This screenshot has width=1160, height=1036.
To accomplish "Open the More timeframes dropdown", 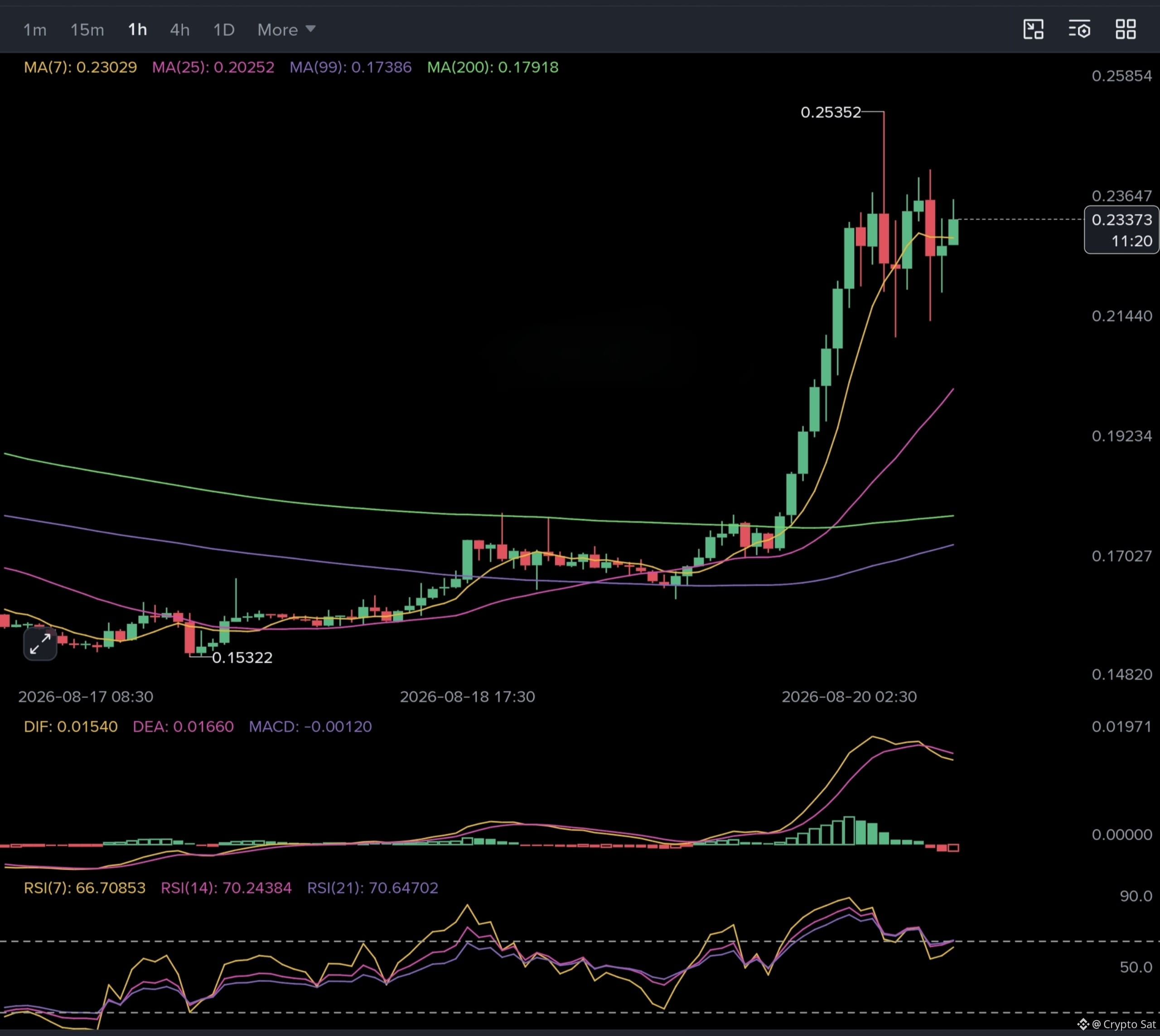I will pos(286,29).
